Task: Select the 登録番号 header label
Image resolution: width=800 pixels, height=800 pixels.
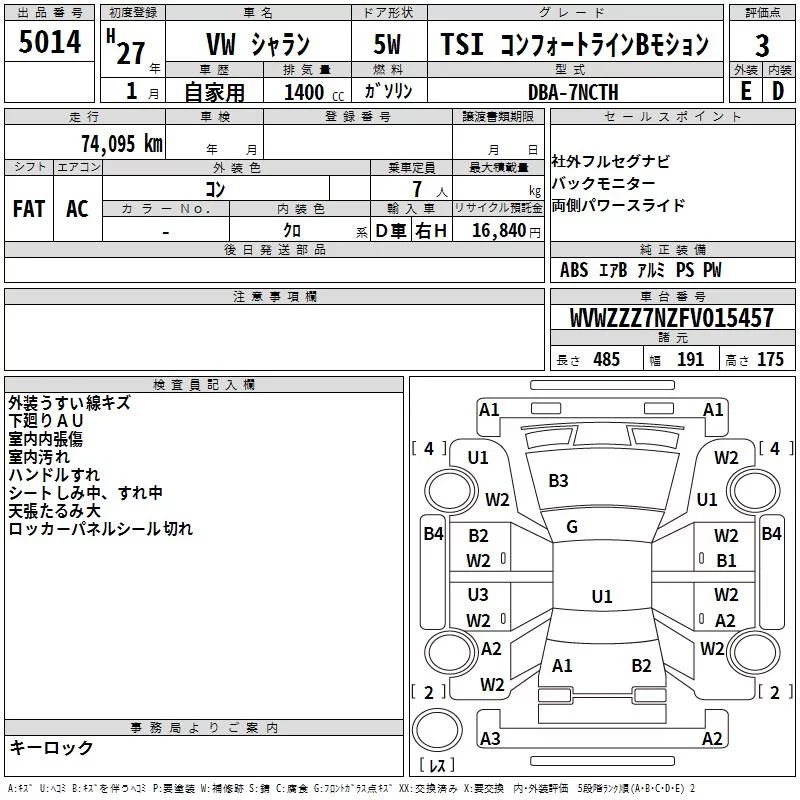Action: click(358, 117)
